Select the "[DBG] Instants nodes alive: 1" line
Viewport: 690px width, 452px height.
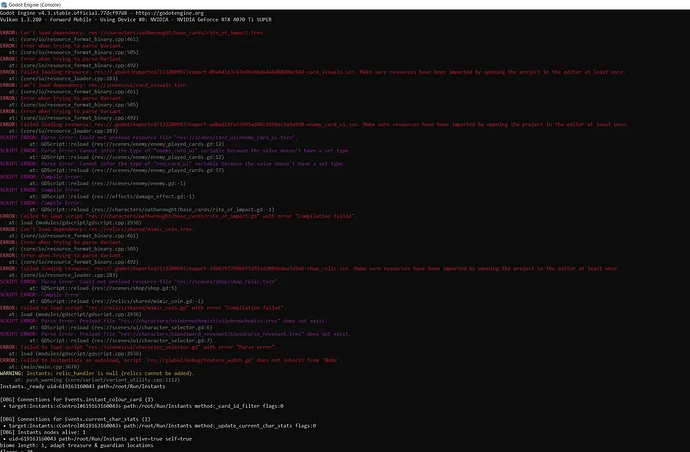point(43,433)
